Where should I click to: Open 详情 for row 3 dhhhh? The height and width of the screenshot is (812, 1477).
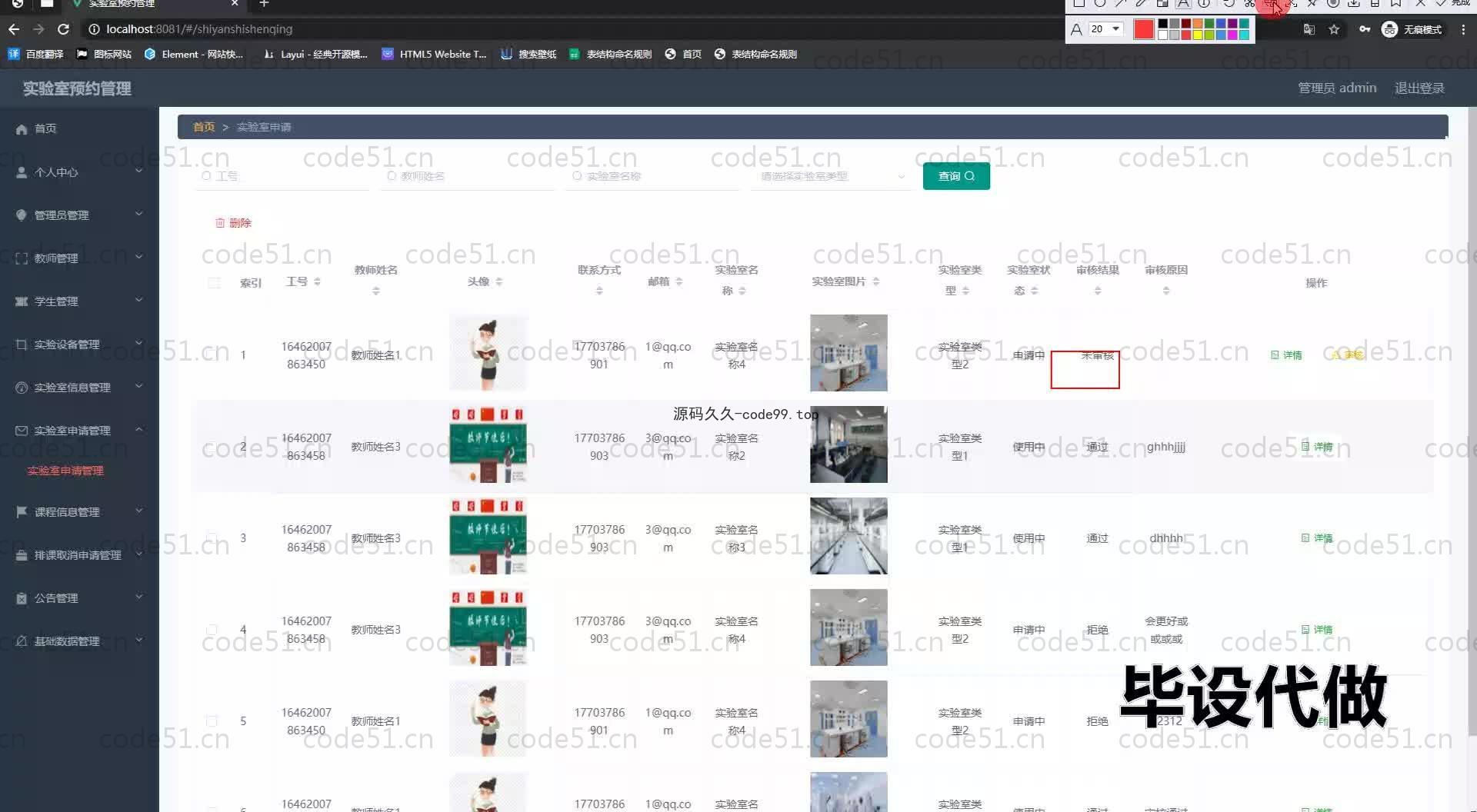pos(1317,538)
